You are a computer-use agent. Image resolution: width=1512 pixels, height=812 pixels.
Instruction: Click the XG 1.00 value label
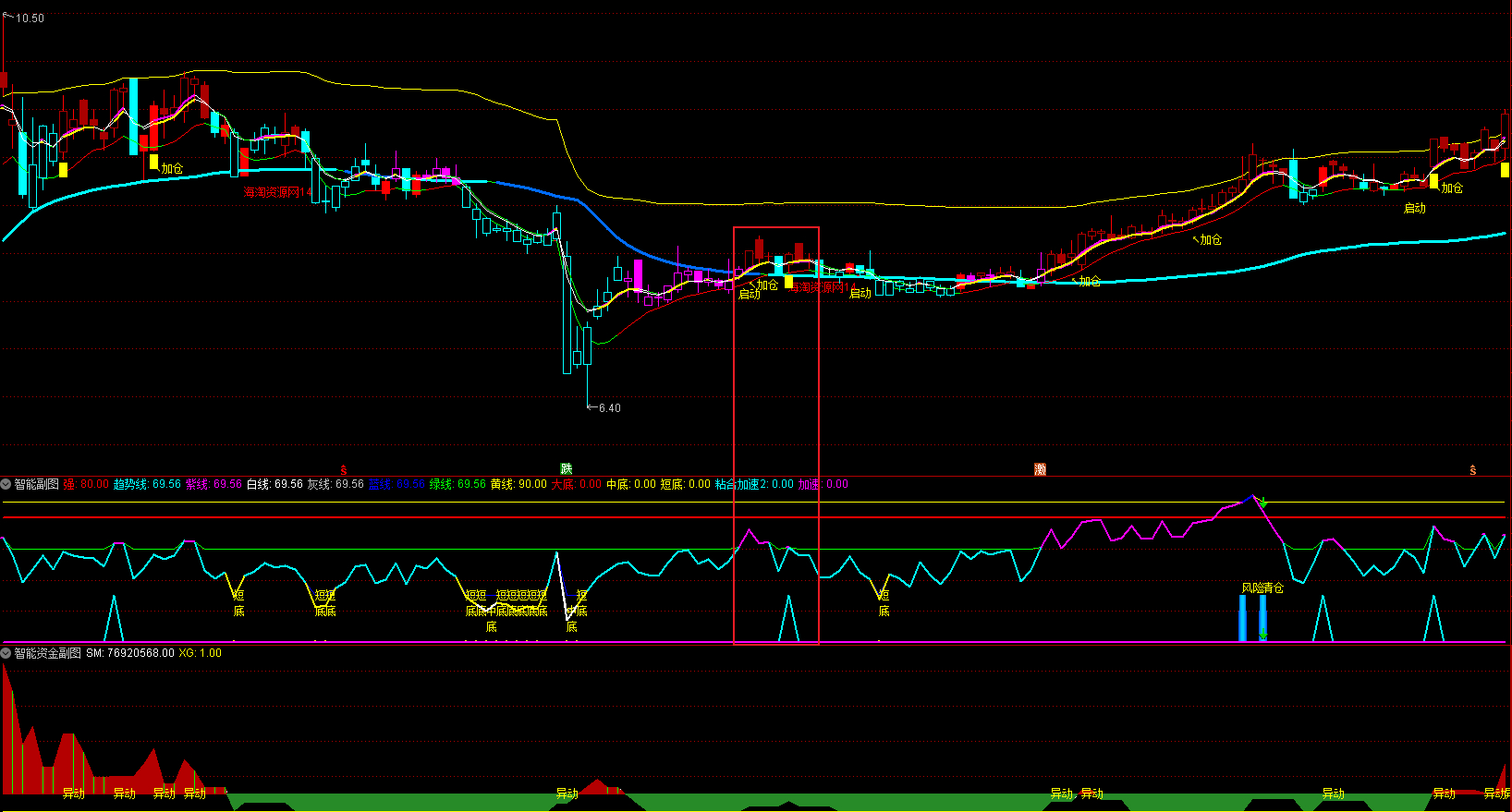pyautogui.click(x=200, y=653)
